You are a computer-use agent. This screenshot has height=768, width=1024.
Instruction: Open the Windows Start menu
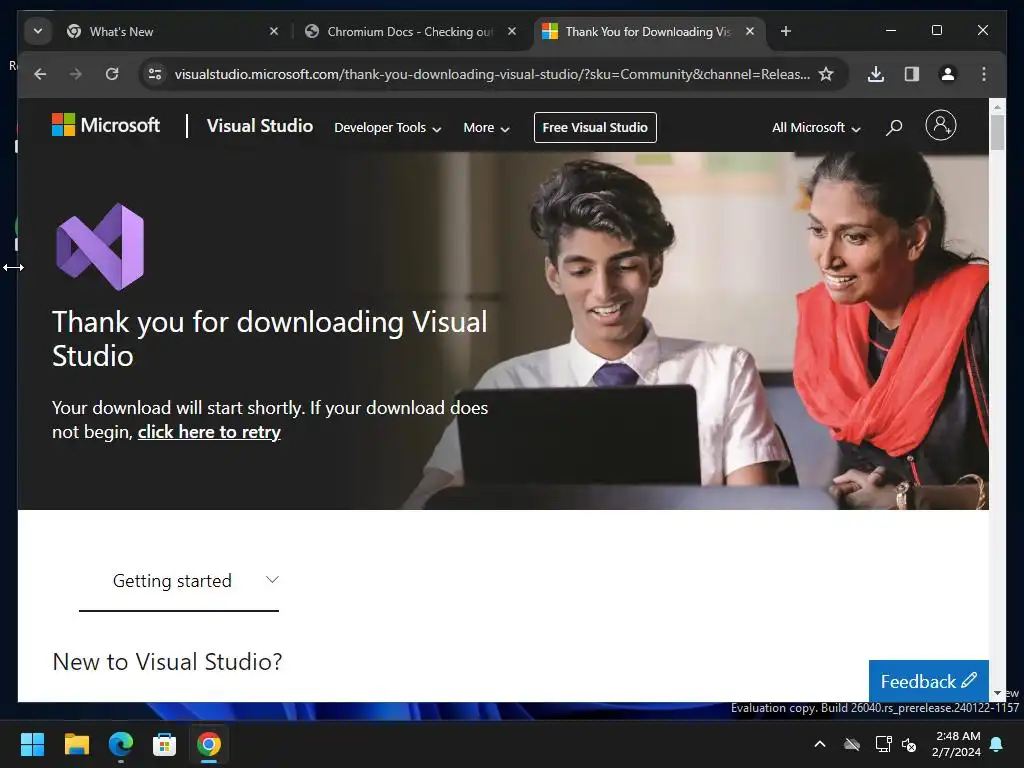(x=32, y=744)
